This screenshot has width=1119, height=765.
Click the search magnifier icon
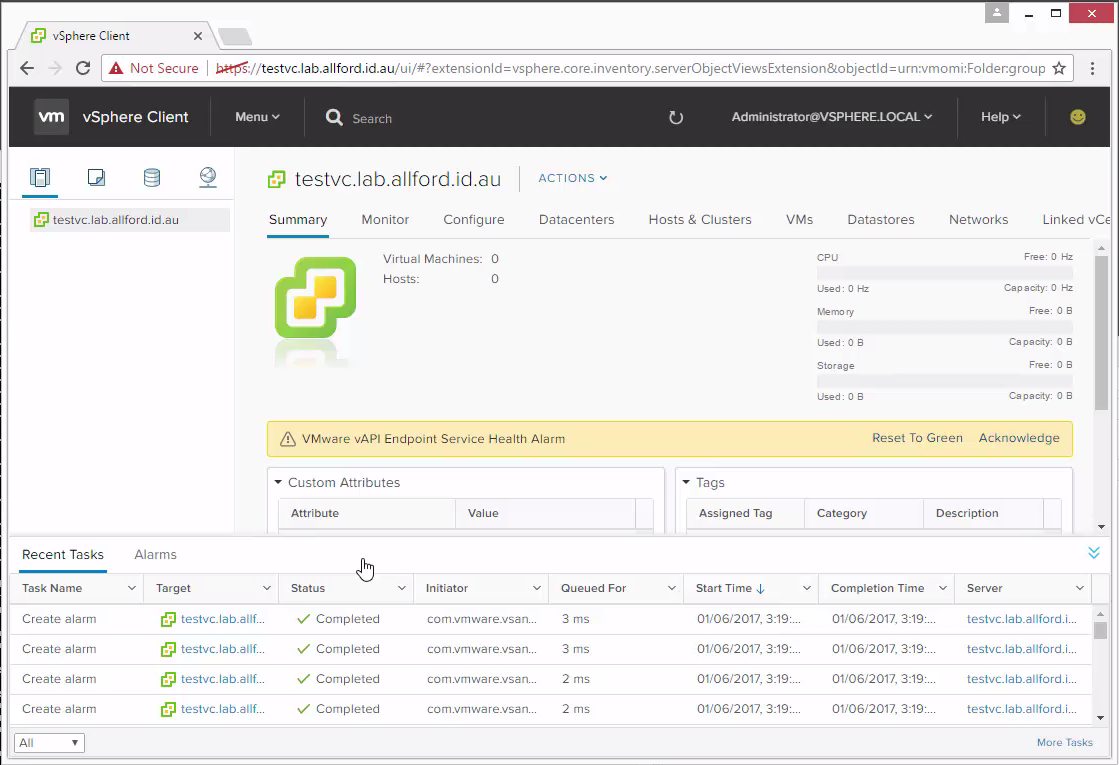point(334,117)
